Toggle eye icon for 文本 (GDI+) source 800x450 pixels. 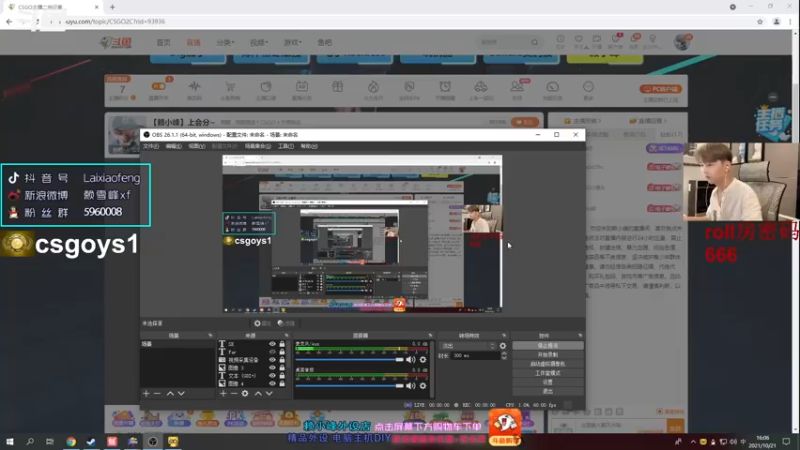272,376
